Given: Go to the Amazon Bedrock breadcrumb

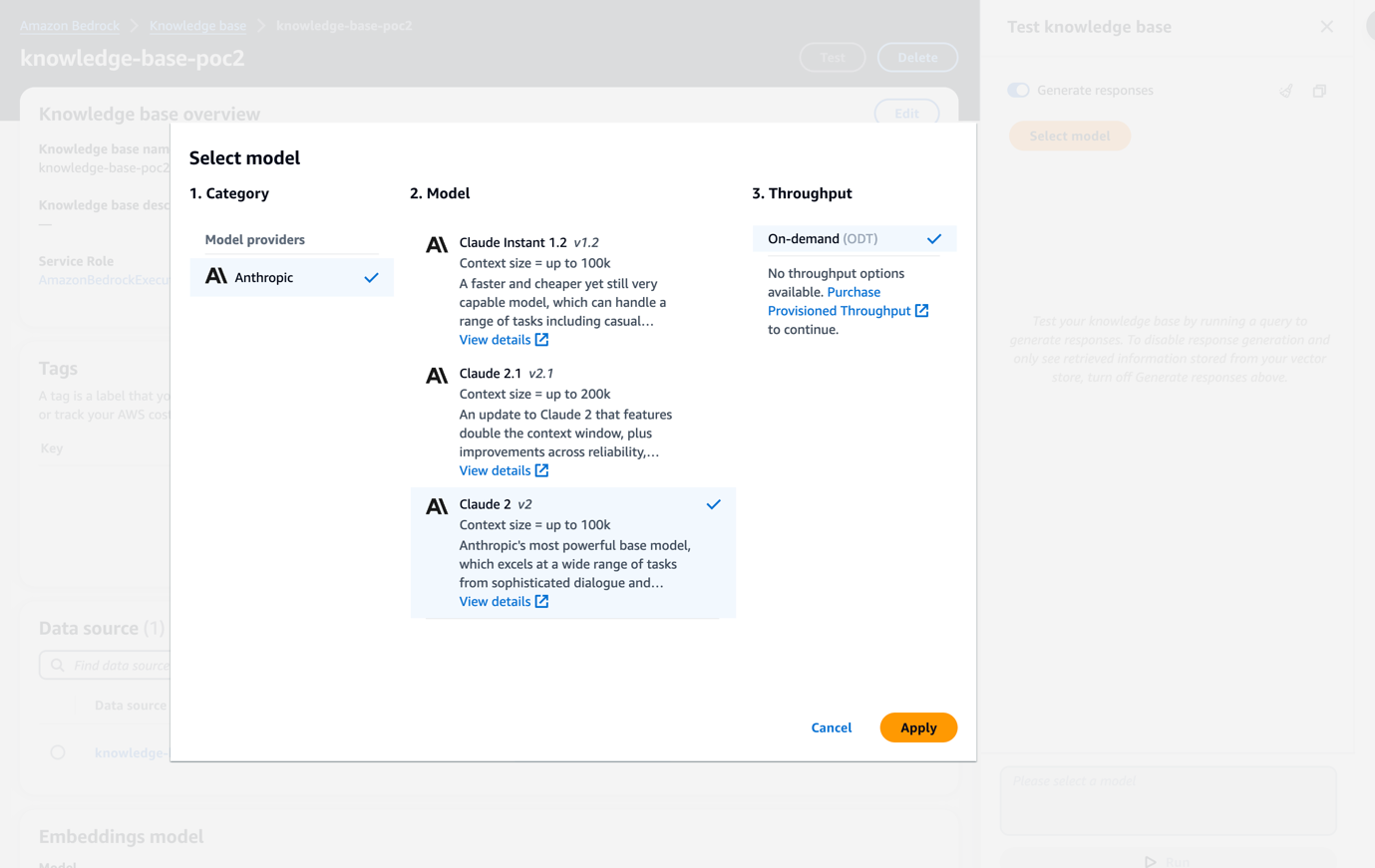Looking at the screenshot, I should coord(70,26).
